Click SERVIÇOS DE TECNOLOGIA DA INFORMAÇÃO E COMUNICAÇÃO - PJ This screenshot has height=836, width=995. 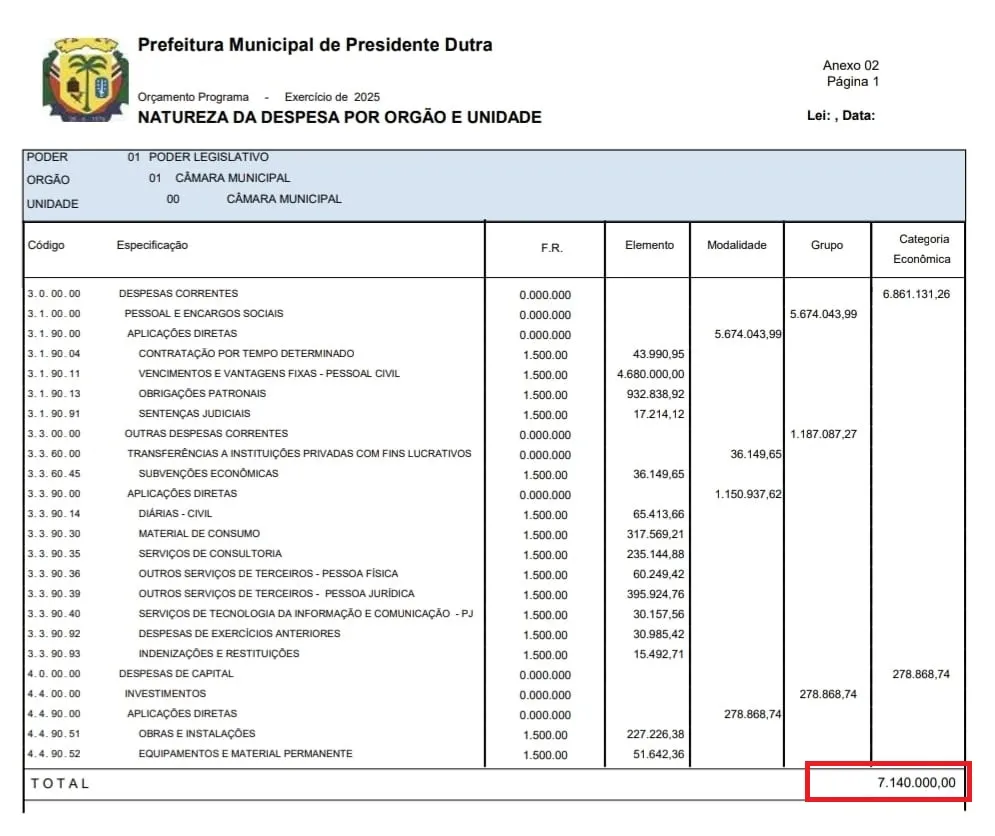[306, 614]
